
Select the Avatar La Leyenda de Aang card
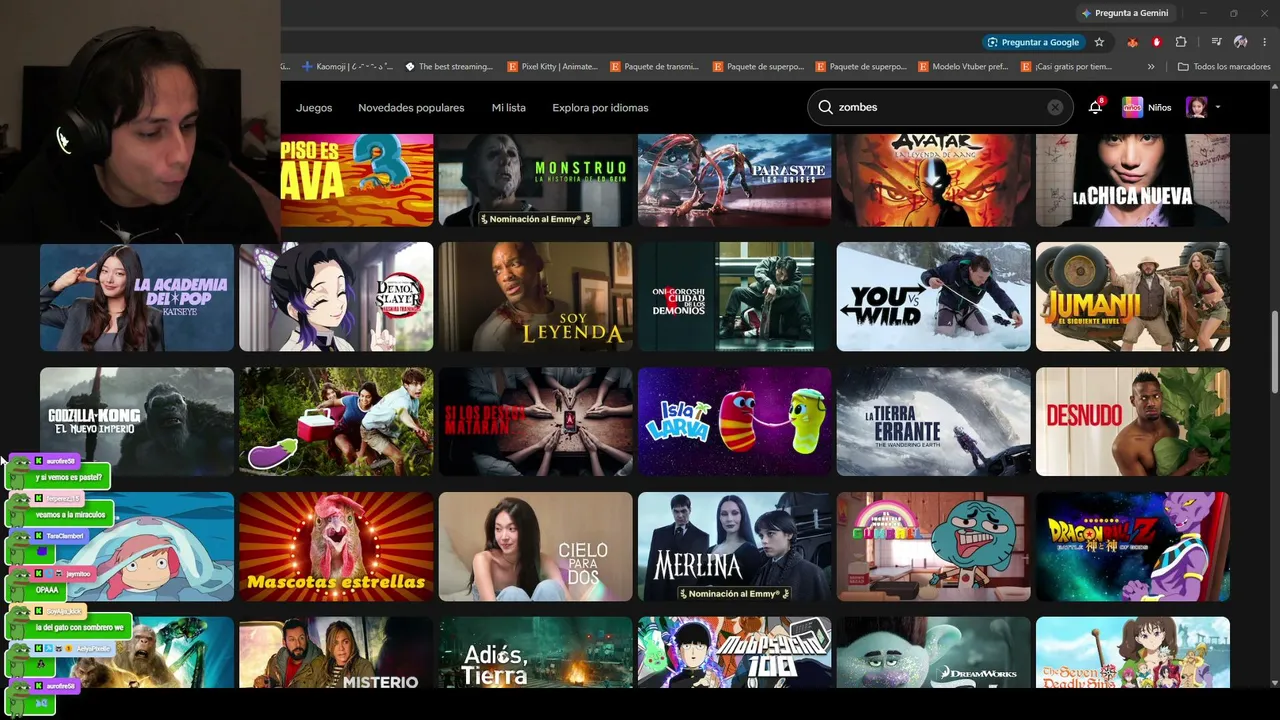pyautogui.click(x=933, y=180)
